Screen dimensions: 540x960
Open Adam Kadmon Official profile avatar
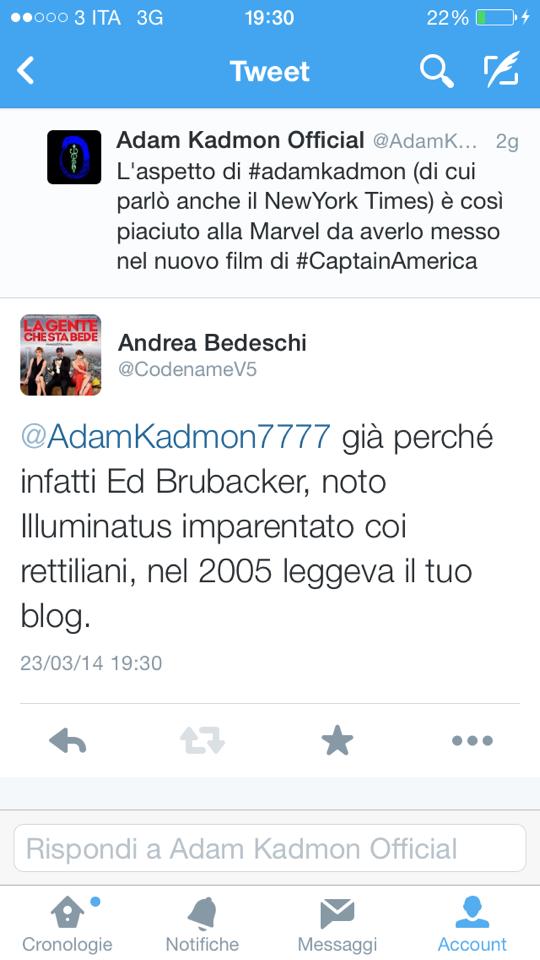[x=74, y=157]
